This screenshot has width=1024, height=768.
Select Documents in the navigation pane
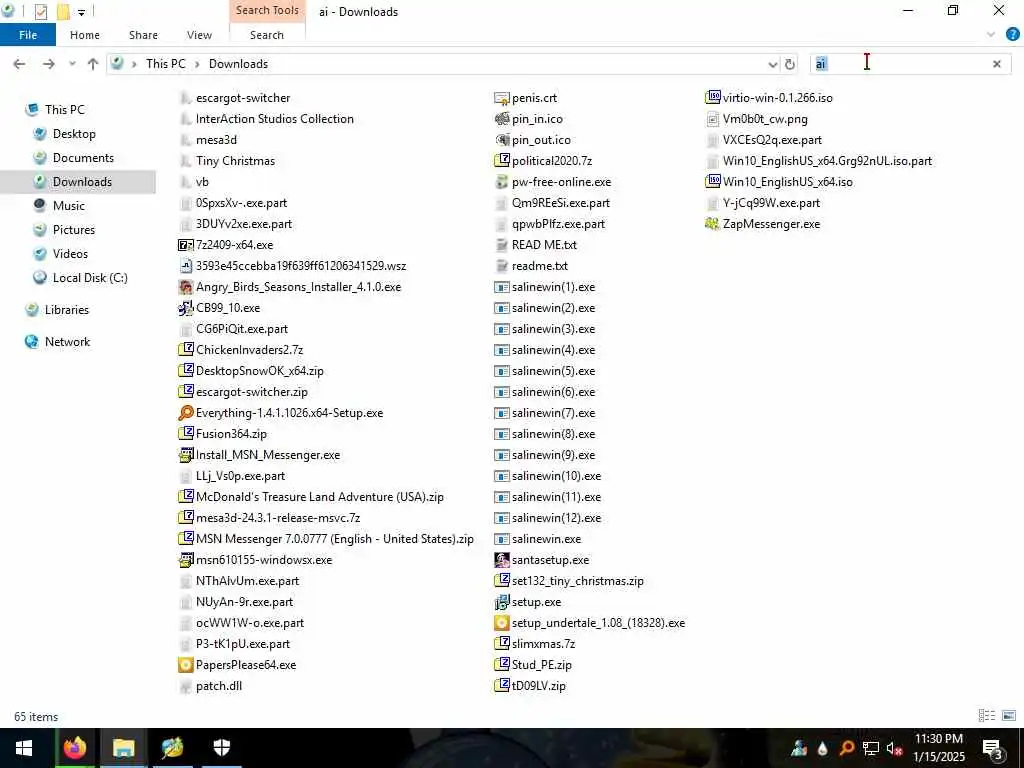tap(83, 158)
